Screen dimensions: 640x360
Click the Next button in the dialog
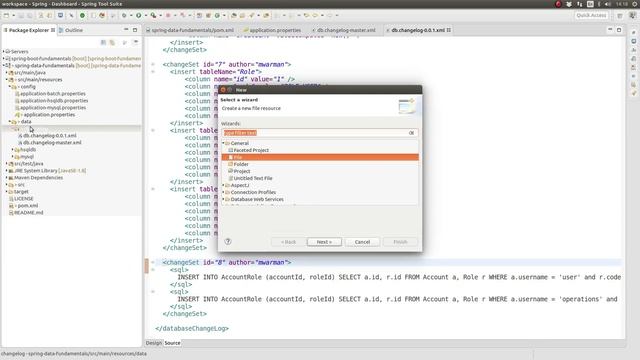click(x=324, y=242)
